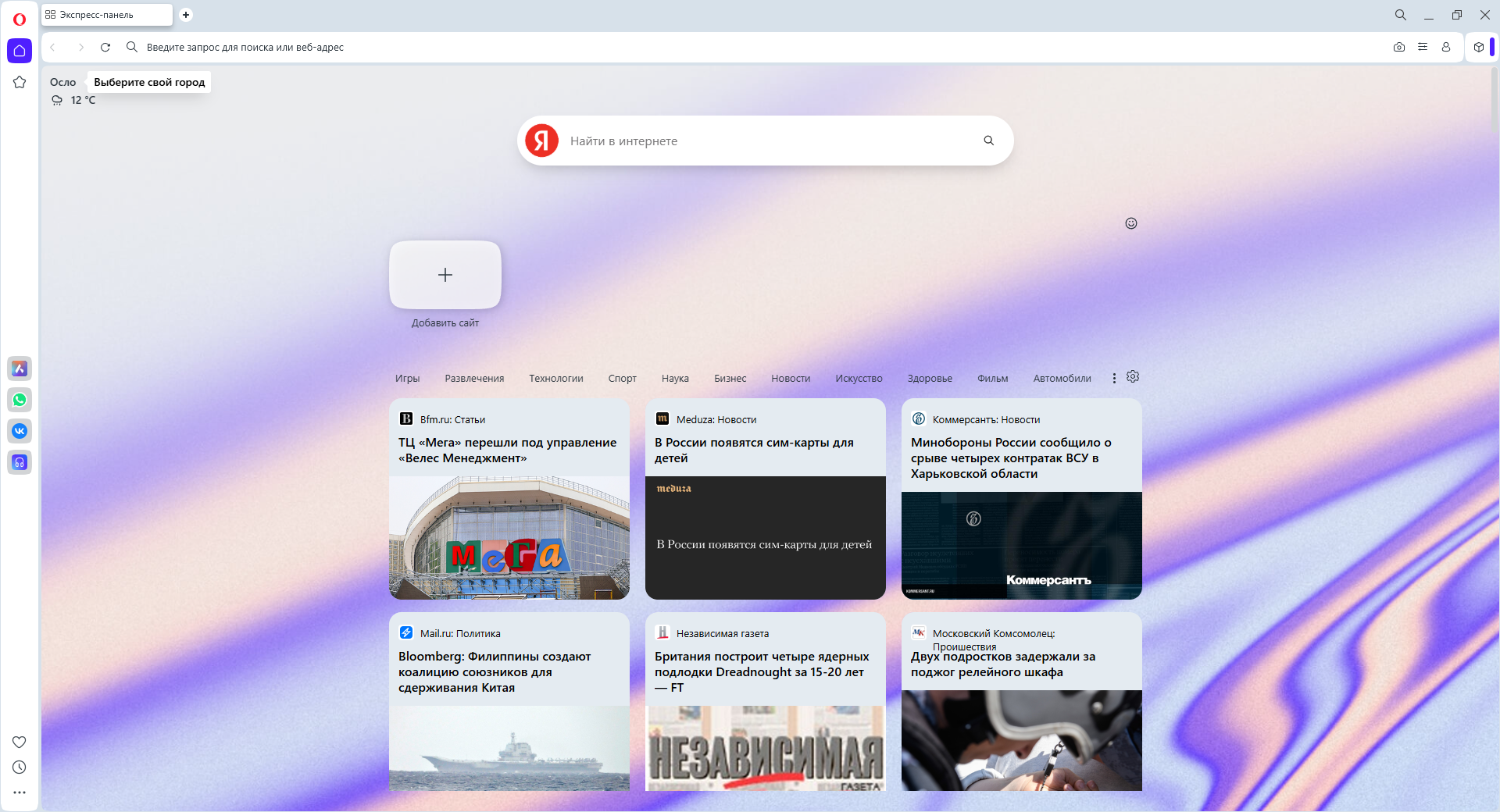Open the Opera main menu logo
Screen dimensions: 1500x812
click(20, 20)
